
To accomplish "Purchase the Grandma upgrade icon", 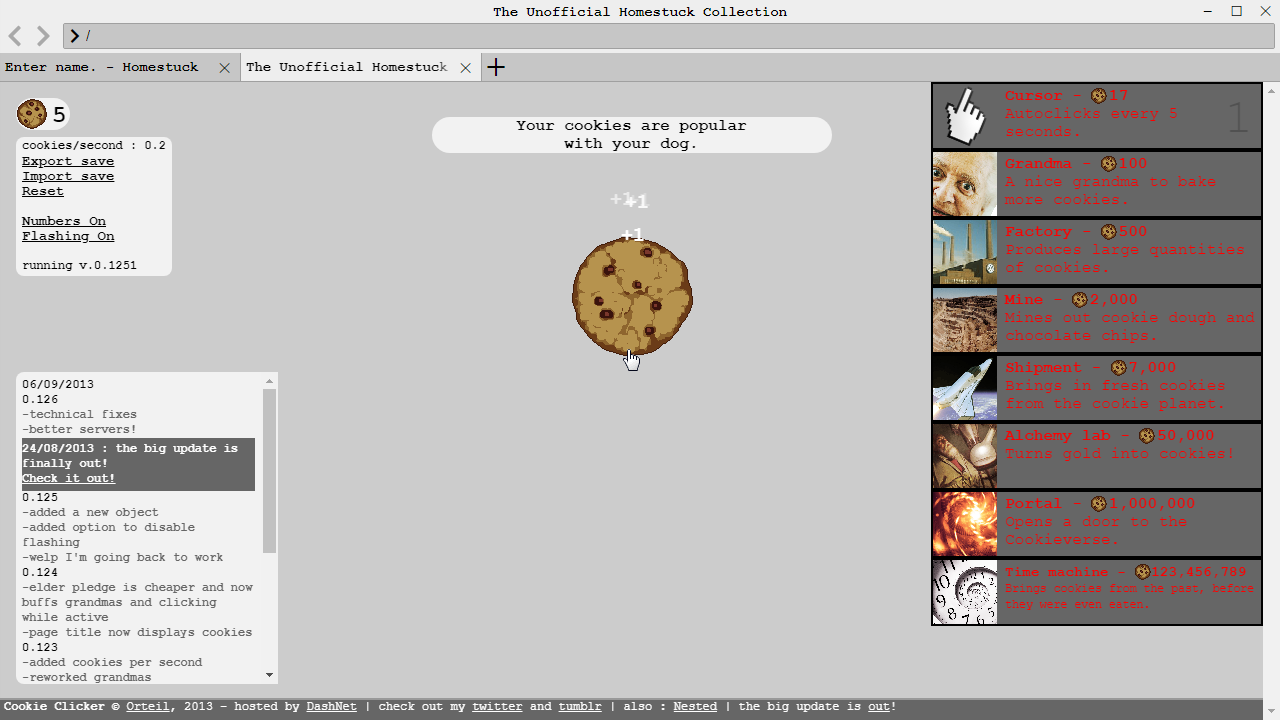I will click(965, 184).
